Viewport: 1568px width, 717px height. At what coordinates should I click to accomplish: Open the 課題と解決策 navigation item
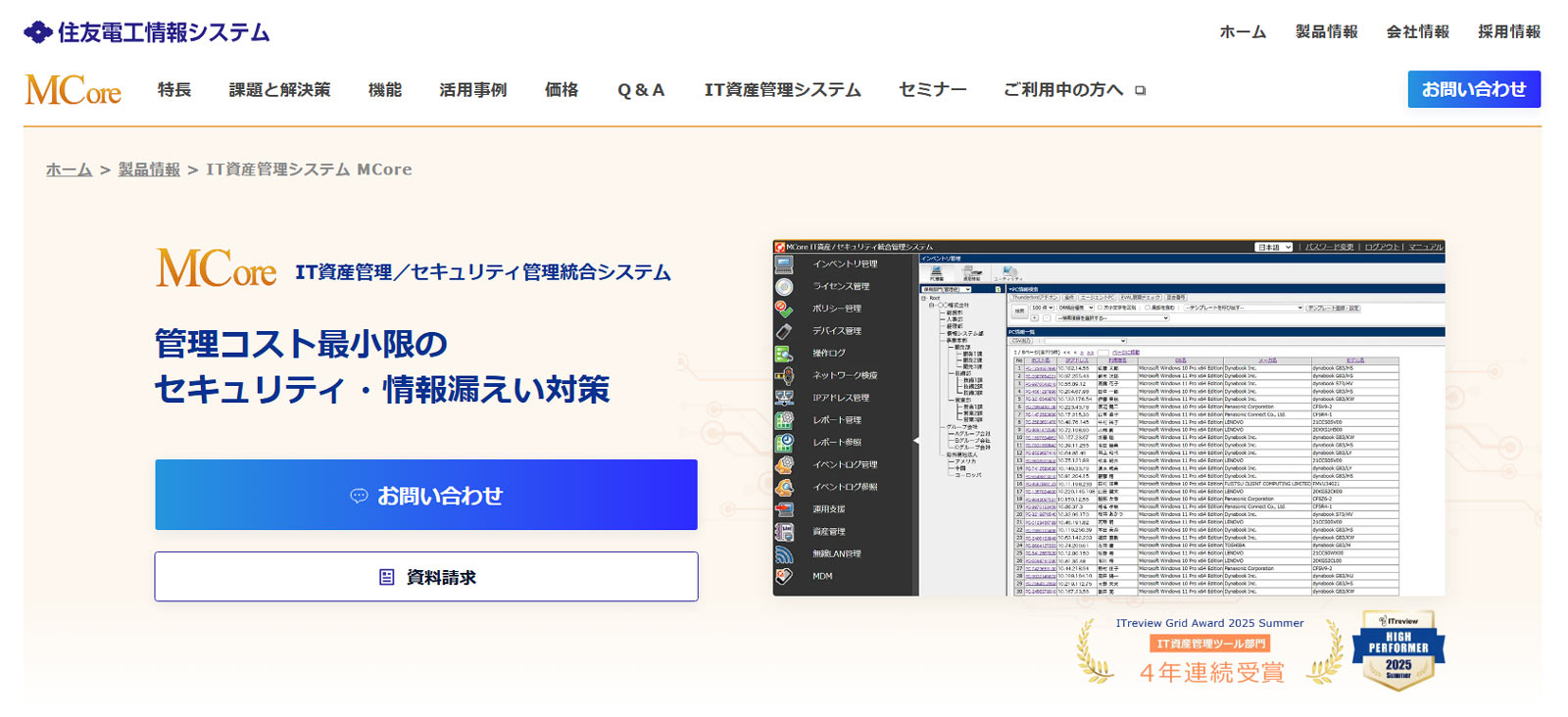(x=279, y=90)
